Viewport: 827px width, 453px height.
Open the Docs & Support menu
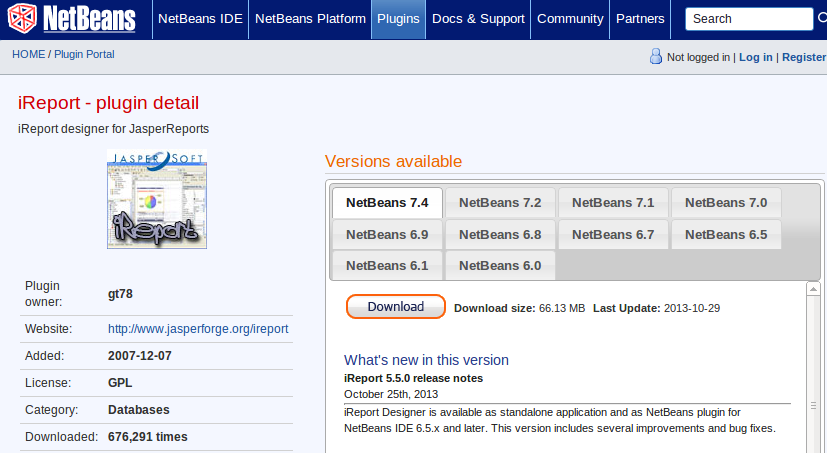point(478,19)
